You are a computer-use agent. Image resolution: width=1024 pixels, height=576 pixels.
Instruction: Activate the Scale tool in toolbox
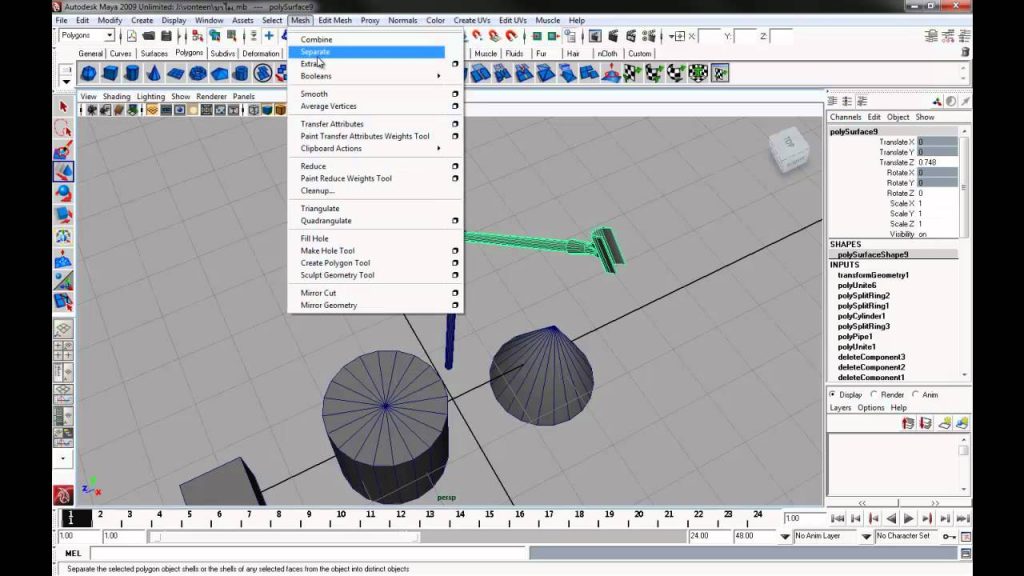[63, 215]
